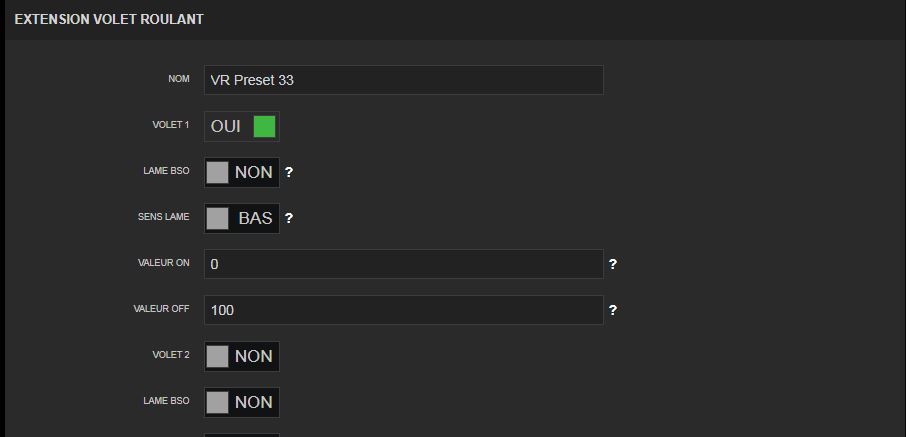Click the Nom field containing VR Preset 33
The height and width of the screenshot is (437, 906).
[403, 80]
